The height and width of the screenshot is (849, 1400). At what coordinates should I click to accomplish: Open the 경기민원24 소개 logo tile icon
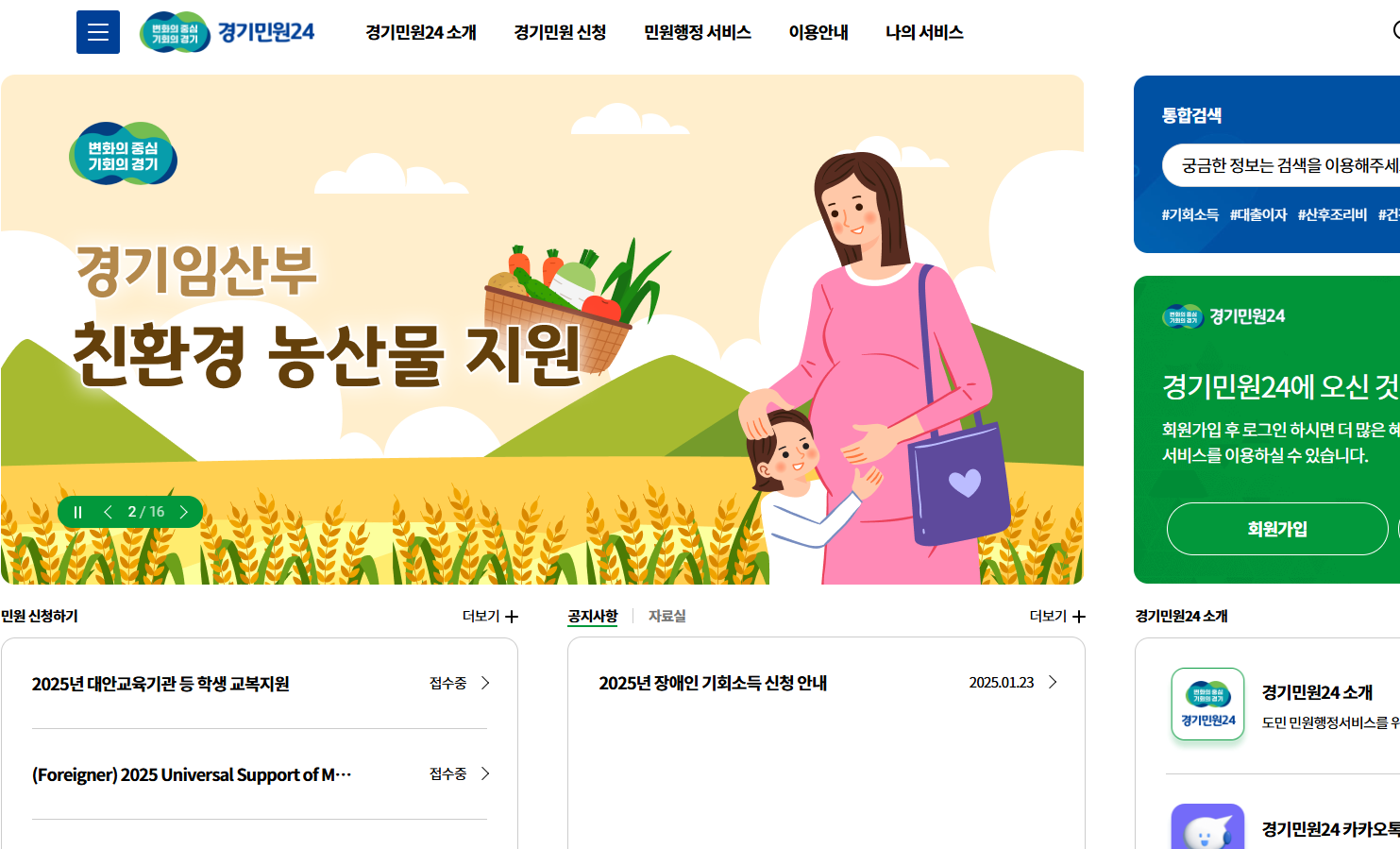pyautogui.click(x=1207, y=705)
